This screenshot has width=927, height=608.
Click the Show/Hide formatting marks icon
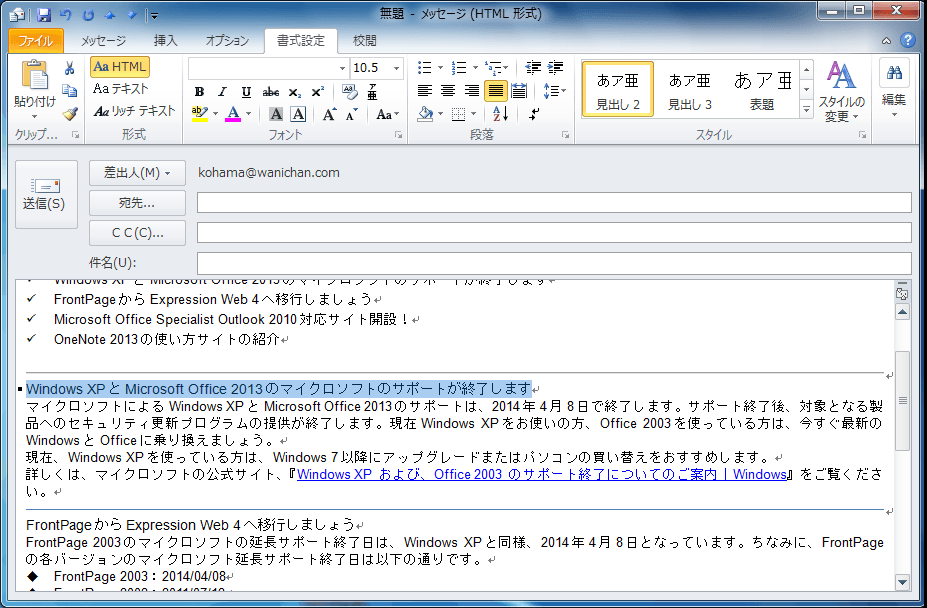coord(534,114)
